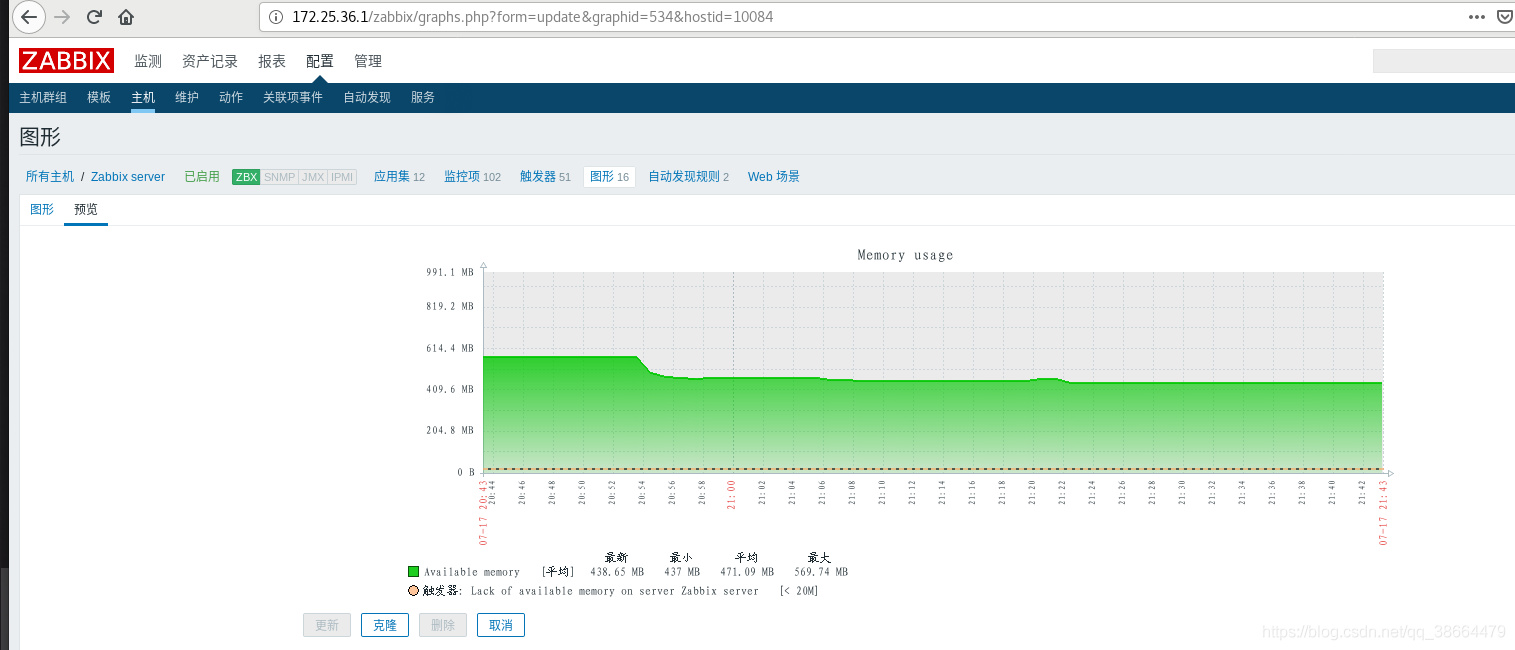Click the SNMP availability badge

[x=279, y=177]
